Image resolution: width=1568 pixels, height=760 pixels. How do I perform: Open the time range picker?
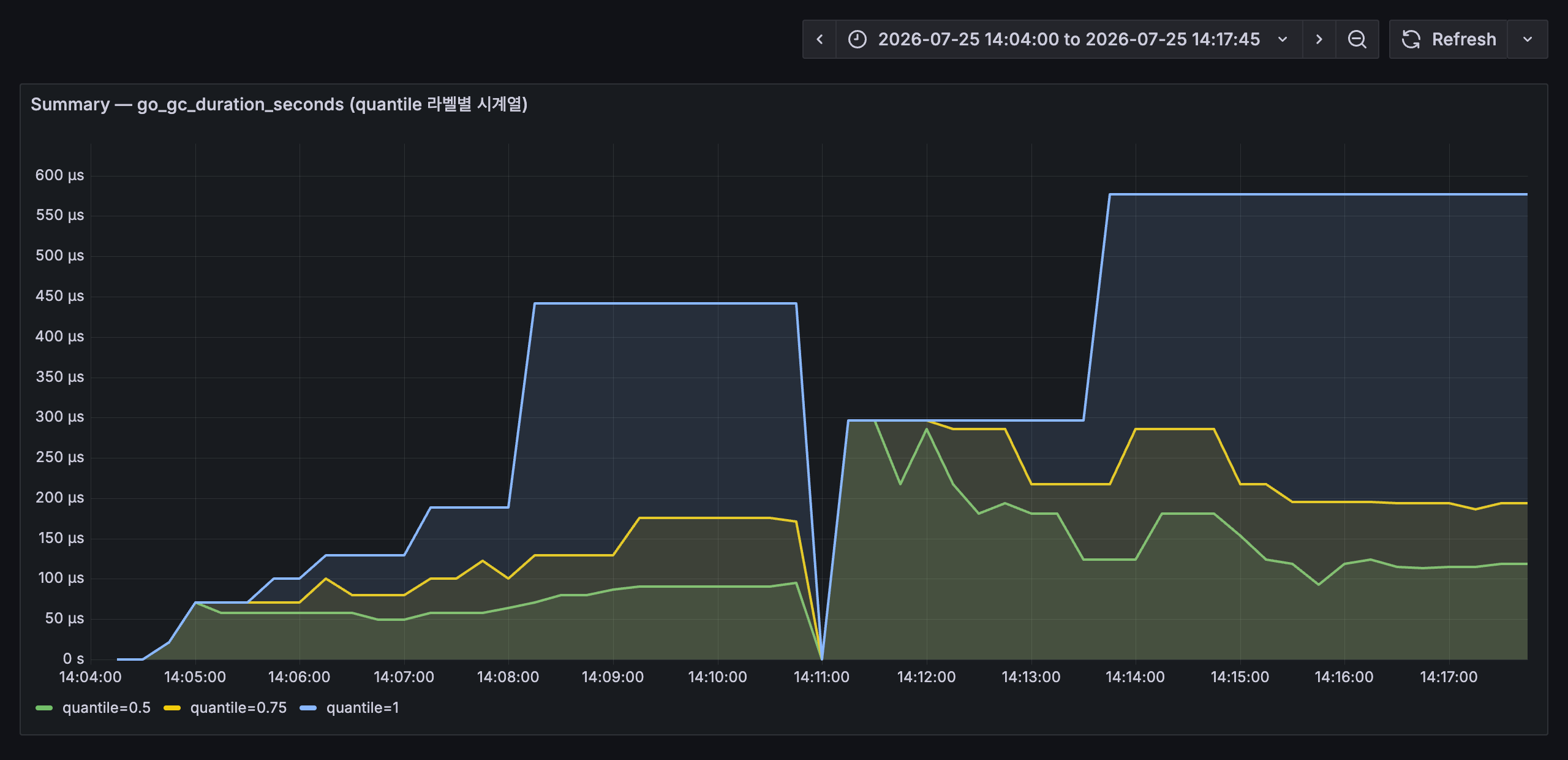tap(1069, 39)
